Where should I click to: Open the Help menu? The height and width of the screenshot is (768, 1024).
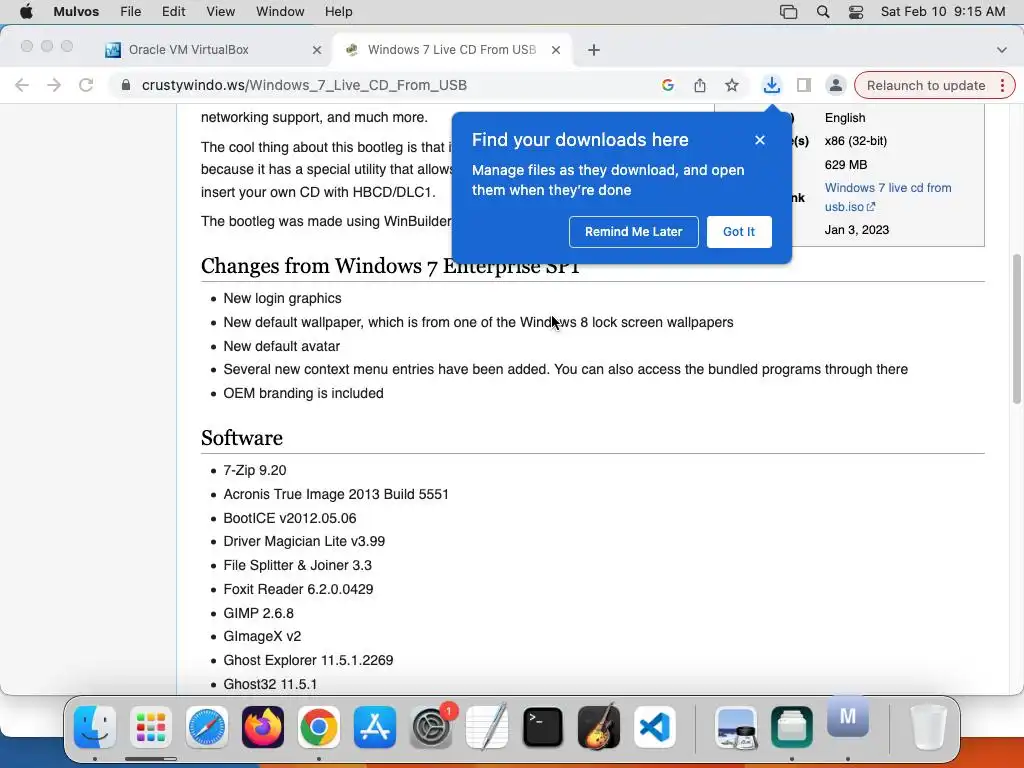[338, 12]
